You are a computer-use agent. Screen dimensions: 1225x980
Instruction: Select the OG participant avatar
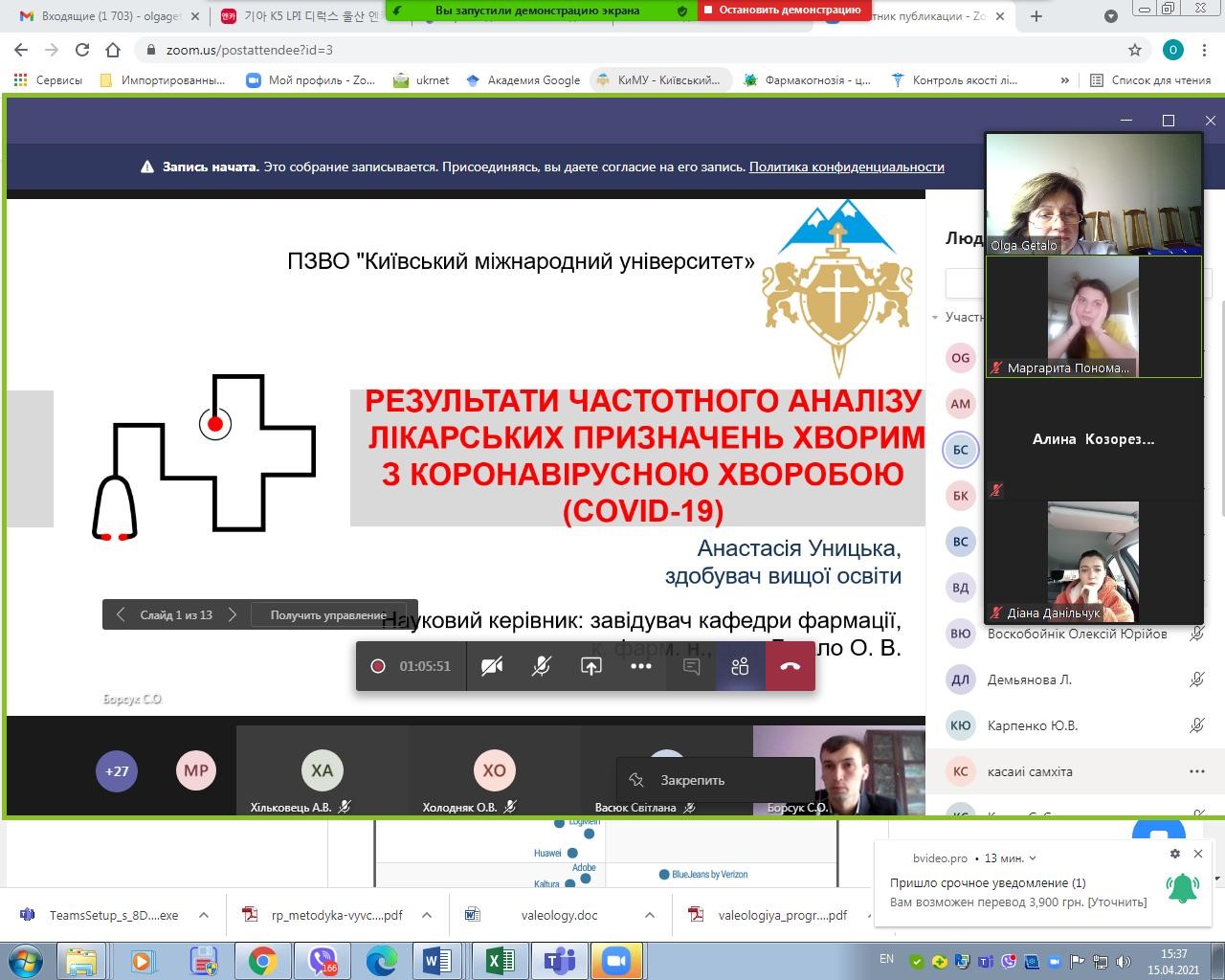961,358
